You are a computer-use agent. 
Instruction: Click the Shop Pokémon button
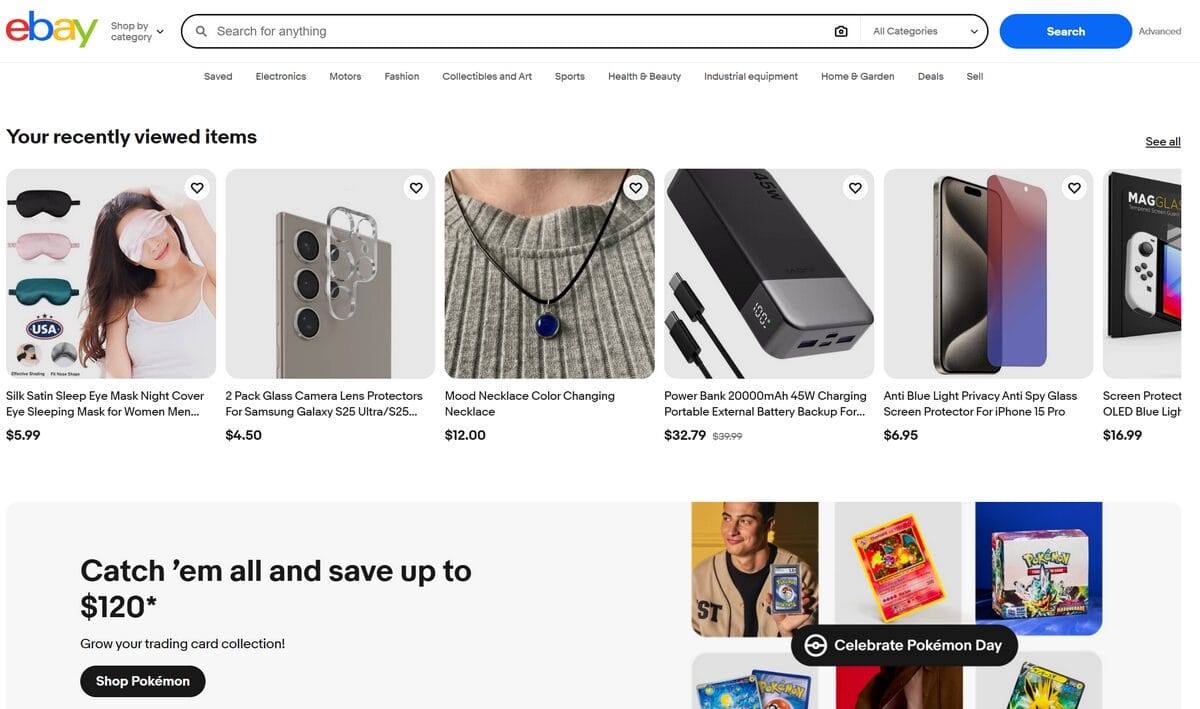[142, 680]
